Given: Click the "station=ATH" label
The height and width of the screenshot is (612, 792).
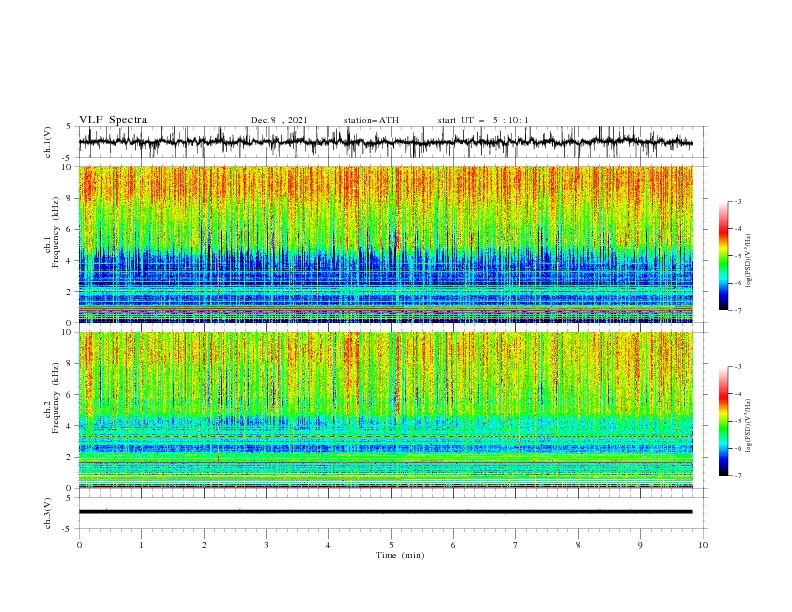Looking at the screenshot, I should pyautogui.click(x=371, y=120).
